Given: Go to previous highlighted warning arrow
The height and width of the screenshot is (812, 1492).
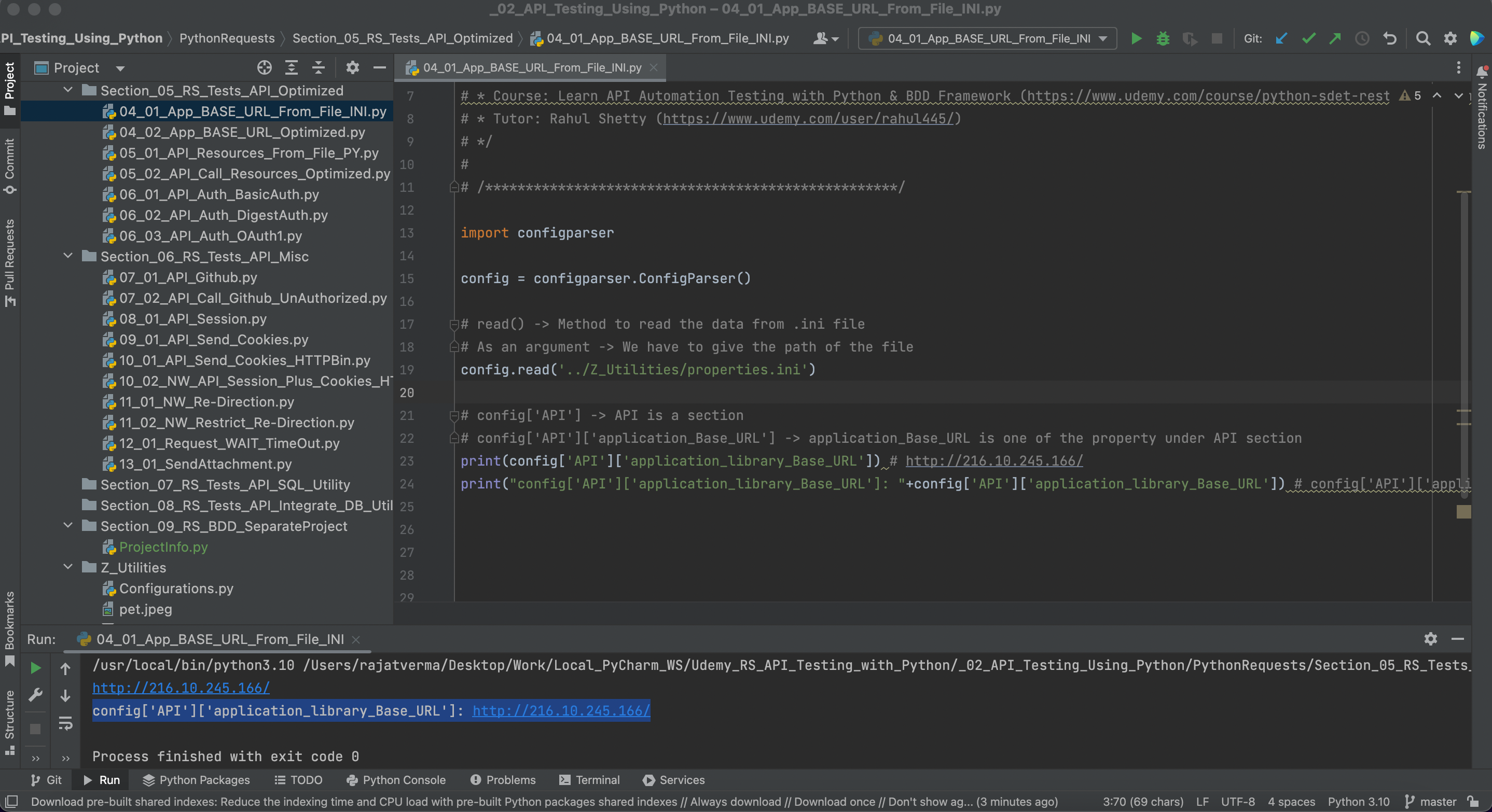Looking at the screenshot, I should click(1437, 95).
